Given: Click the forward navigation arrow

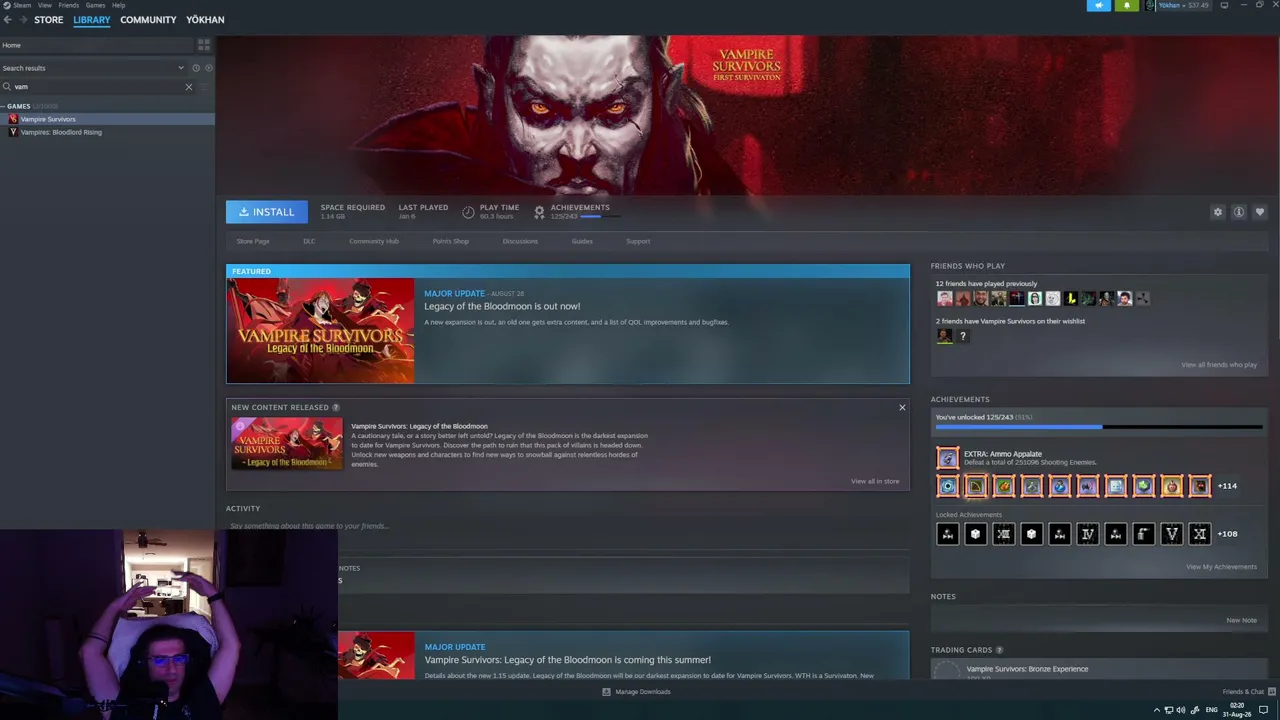Looking at the screenshot, I should point(22,20).
